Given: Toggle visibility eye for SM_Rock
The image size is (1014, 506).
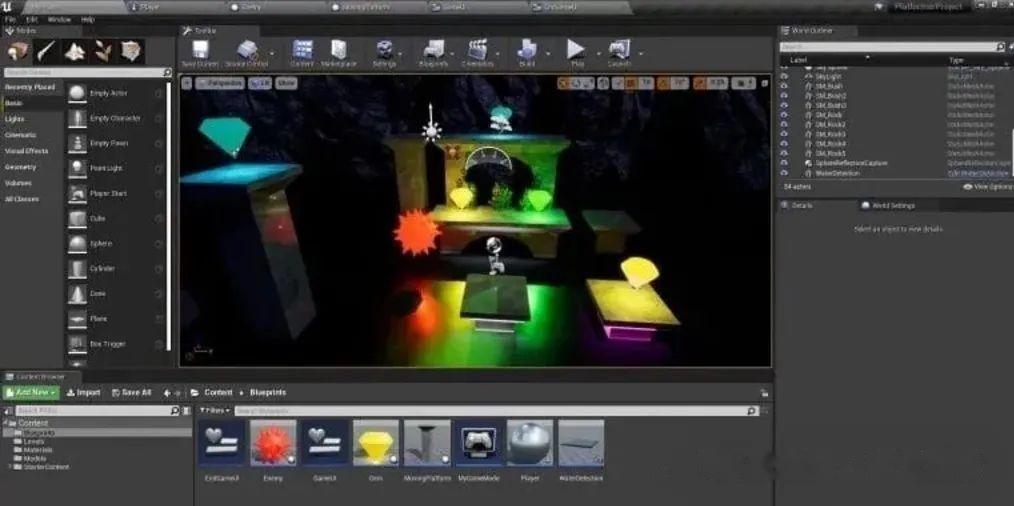Looking at the screenshot, I should click(784, 115).
